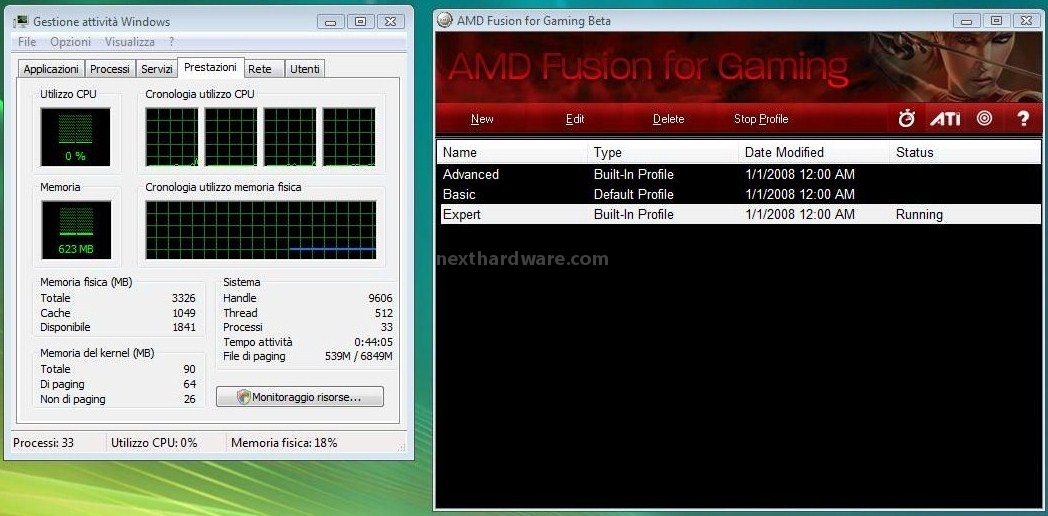Click kernel memory Di paging value 64
1048x516 pixels.
pyautogui.click(x=189, y=384)
